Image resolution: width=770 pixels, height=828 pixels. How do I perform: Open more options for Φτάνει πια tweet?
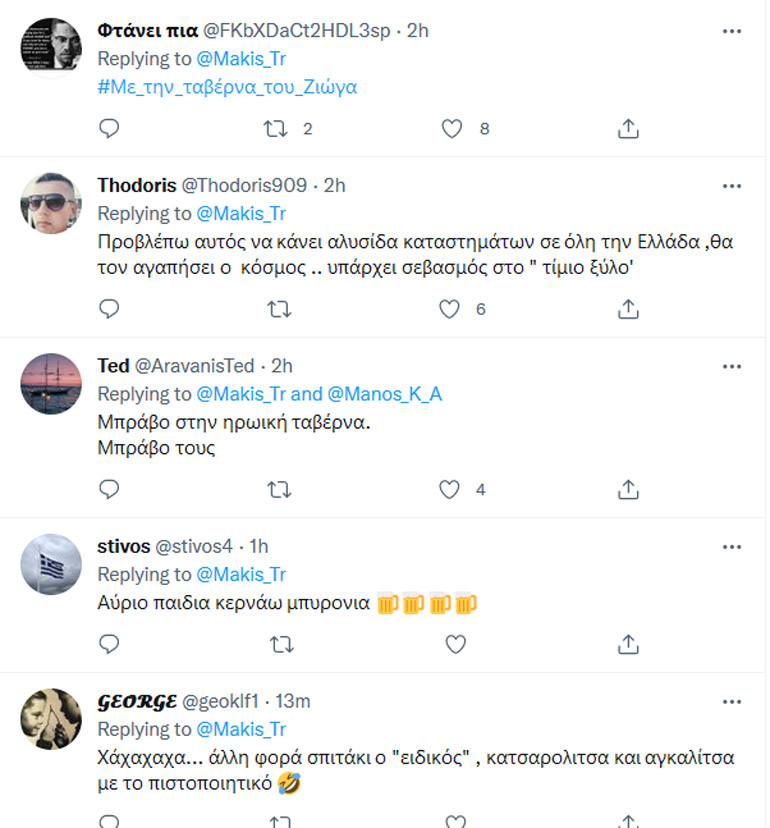pos(732,31)
